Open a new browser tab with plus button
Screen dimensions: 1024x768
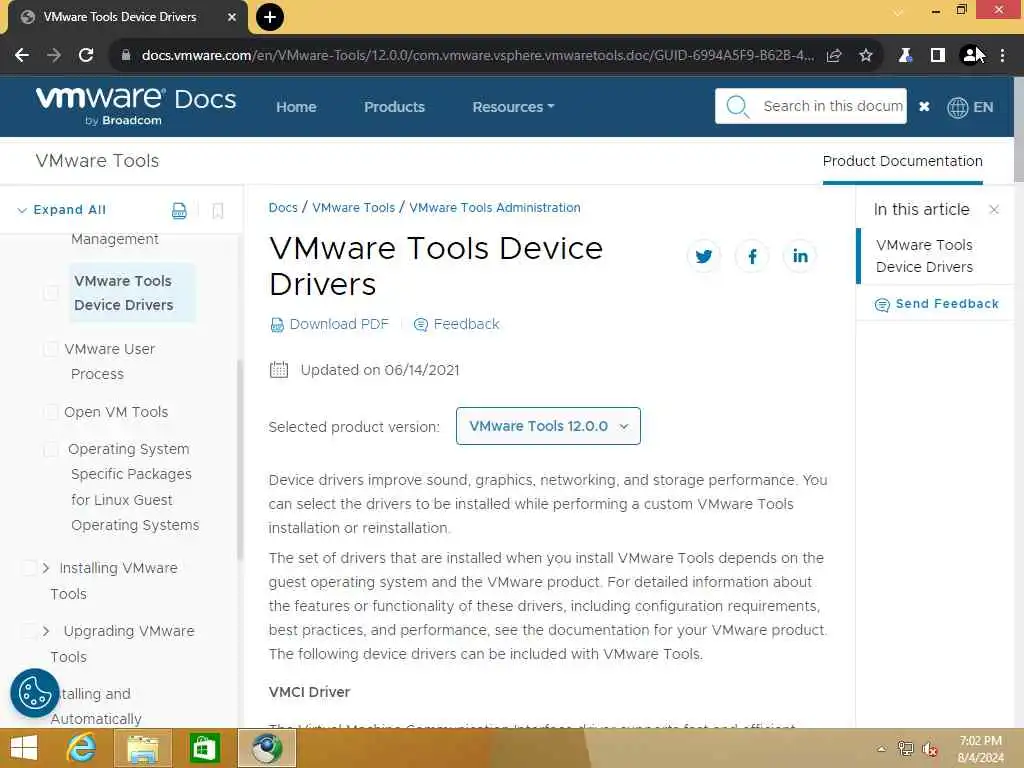tap(270, 17)
